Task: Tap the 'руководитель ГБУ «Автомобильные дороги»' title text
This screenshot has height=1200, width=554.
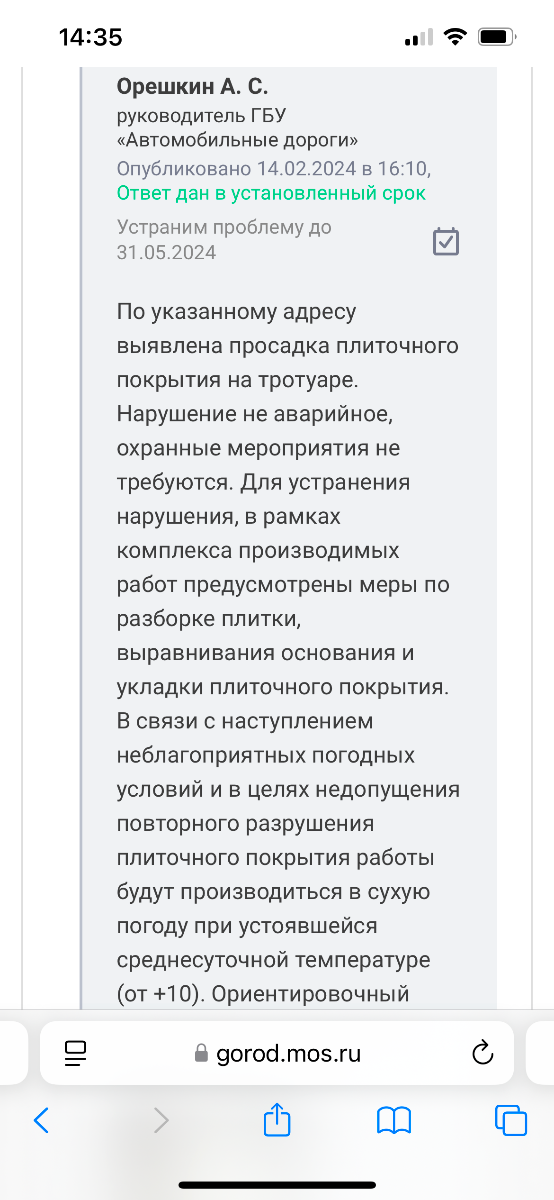Action: click(x=238, y=127)
